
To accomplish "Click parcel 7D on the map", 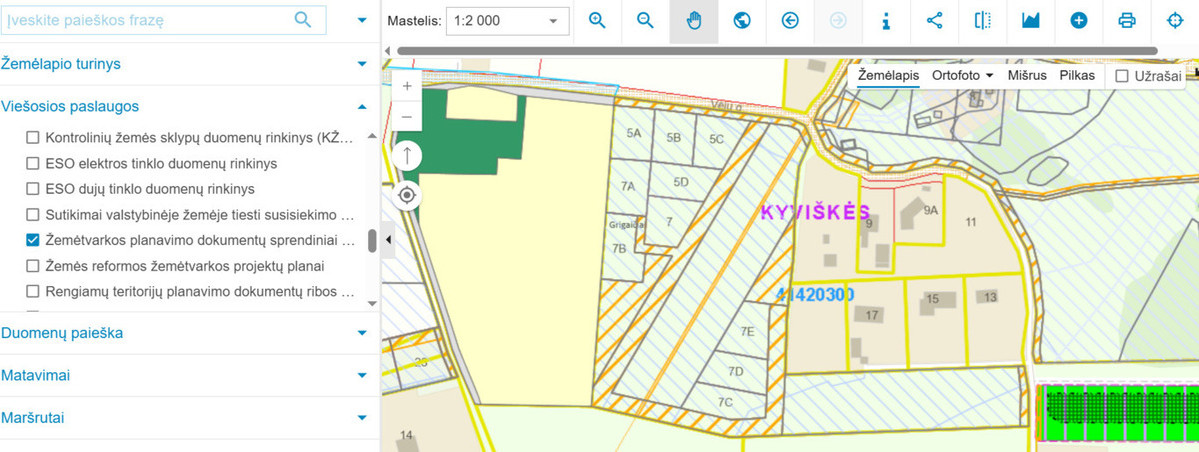I will tap(736, 372).
